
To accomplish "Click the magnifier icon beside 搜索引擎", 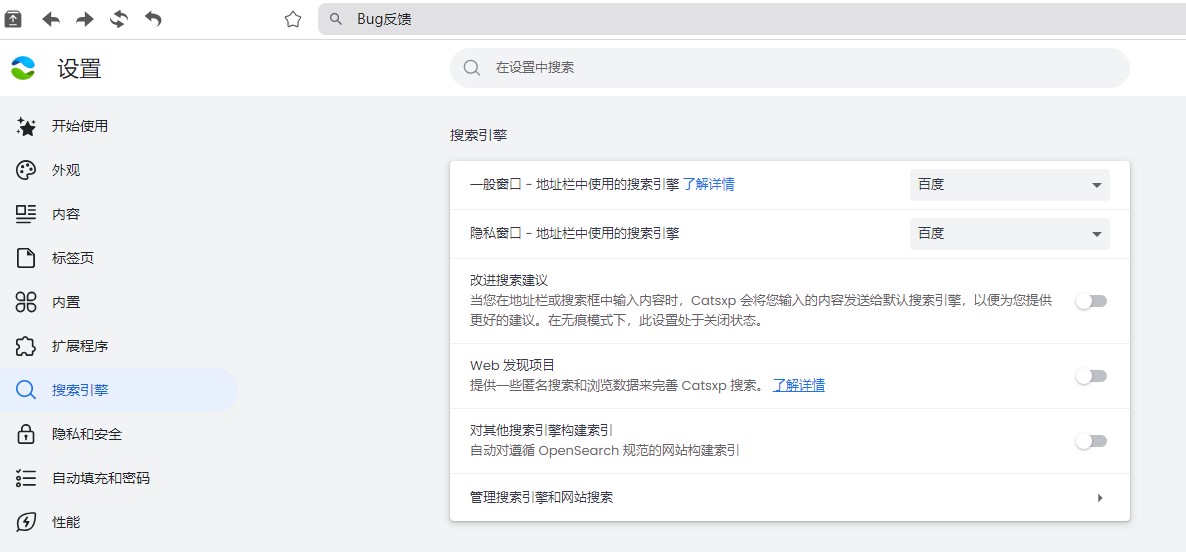I will (26, 390).
